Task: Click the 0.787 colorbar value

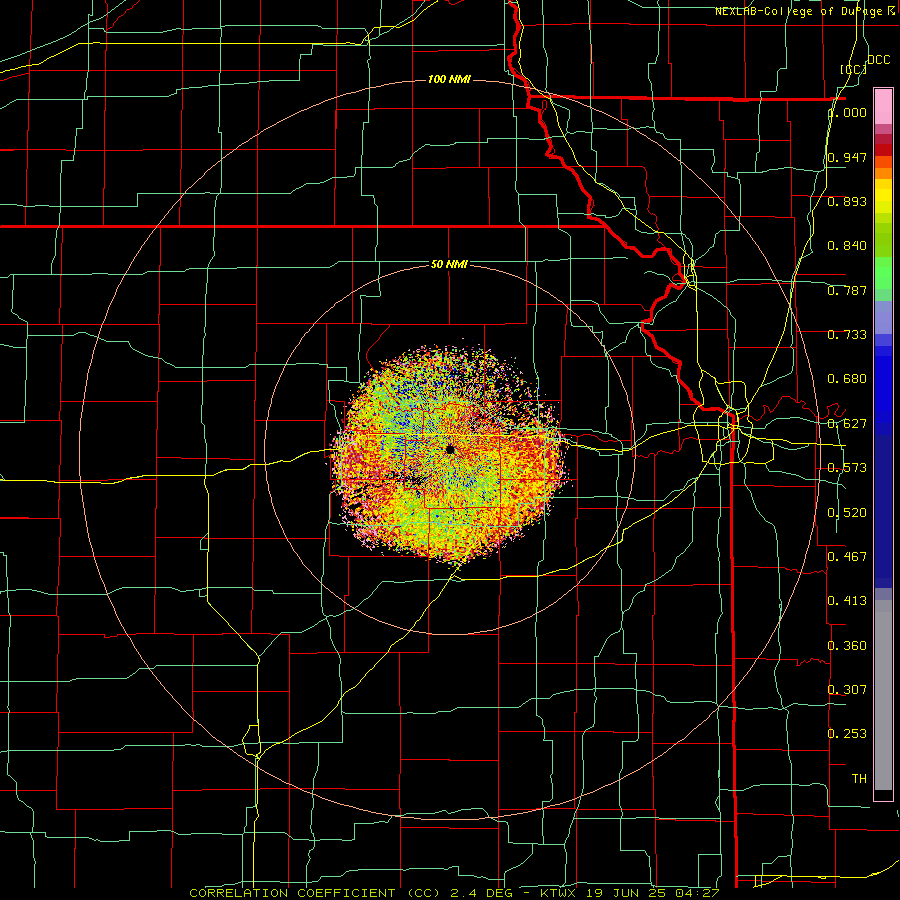Action: [x=847, y=290]
